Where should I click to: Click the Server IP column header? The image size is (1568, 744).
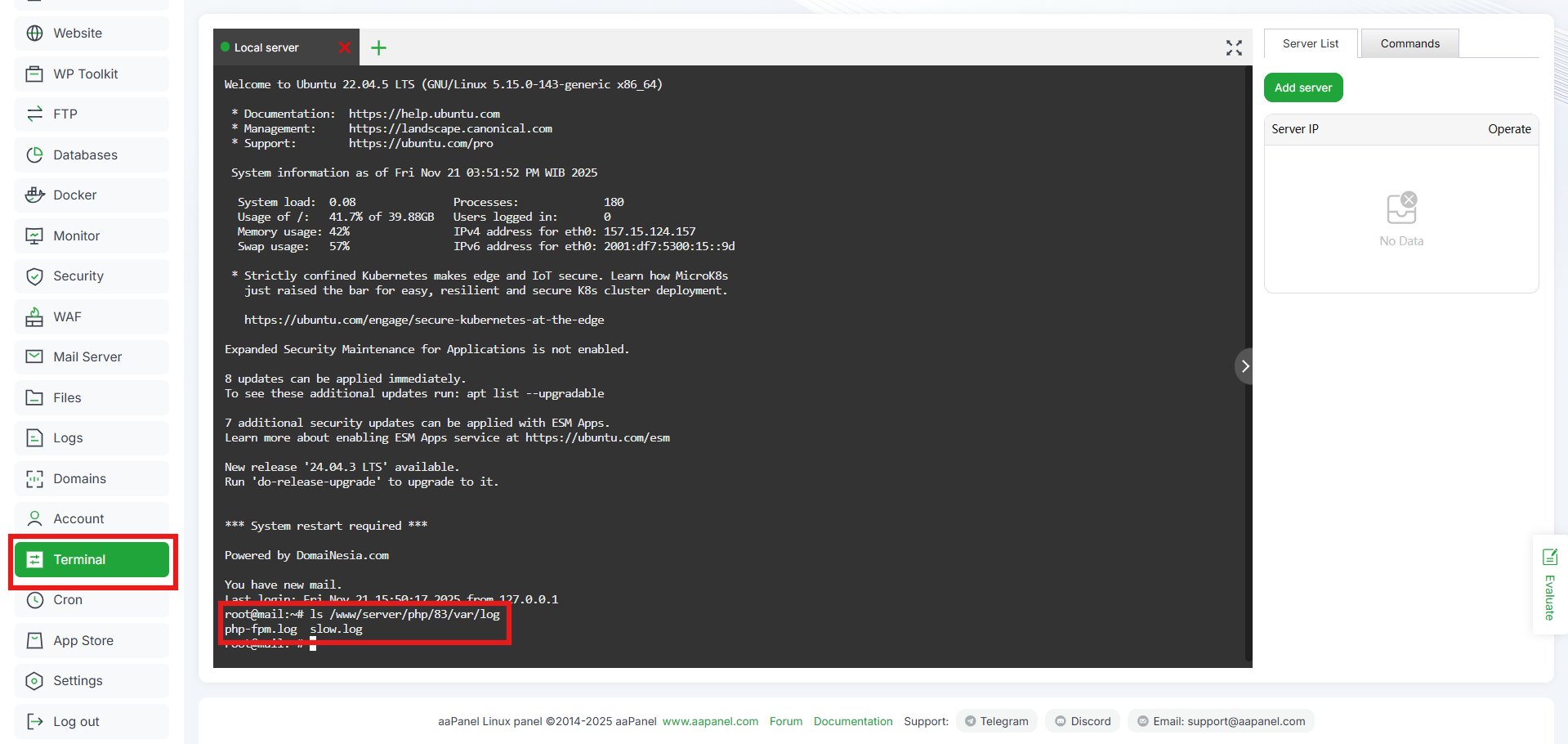tap(1295, 129)
